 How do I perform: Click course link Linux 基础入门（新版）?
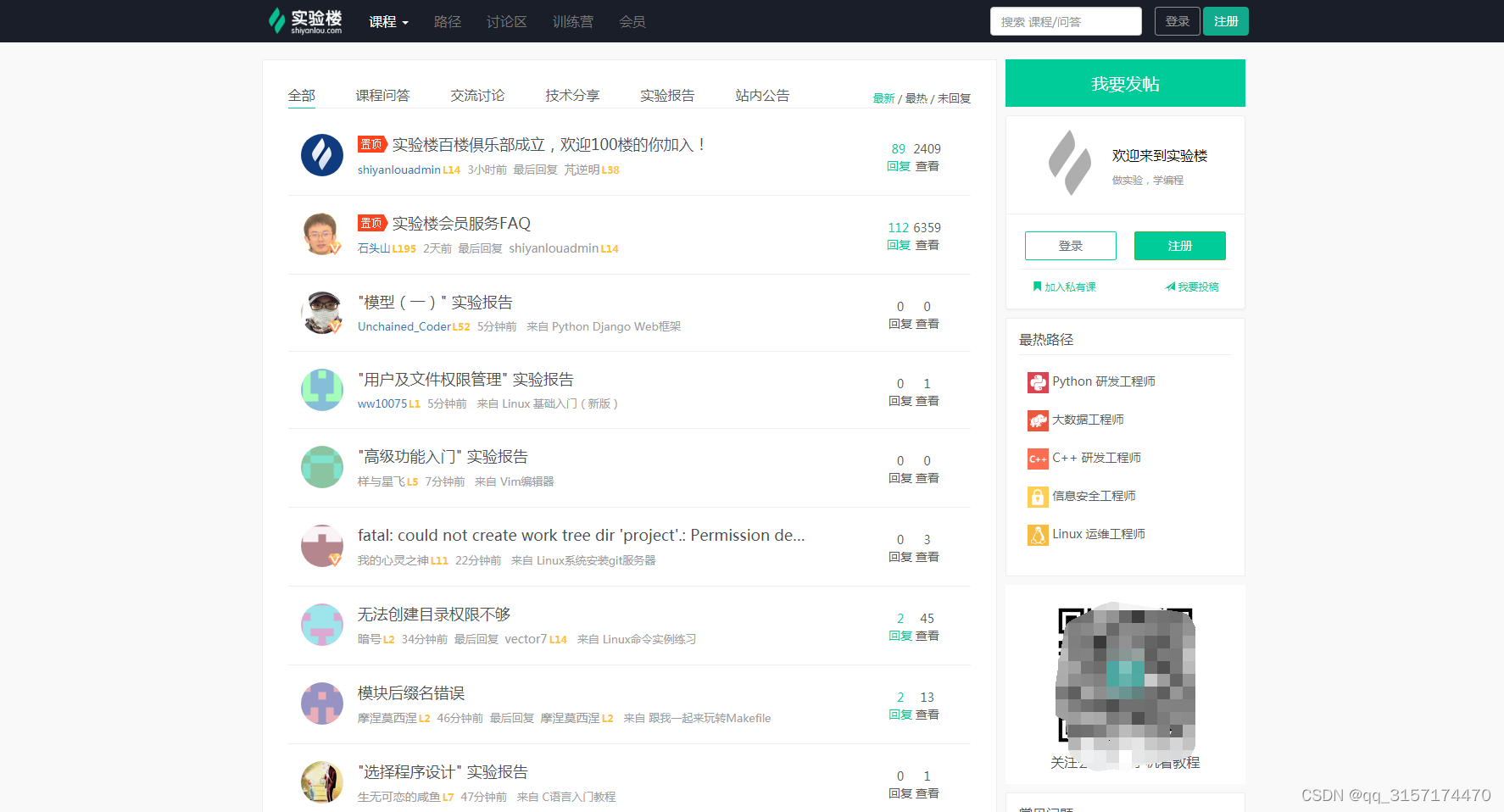pos(560,404)
